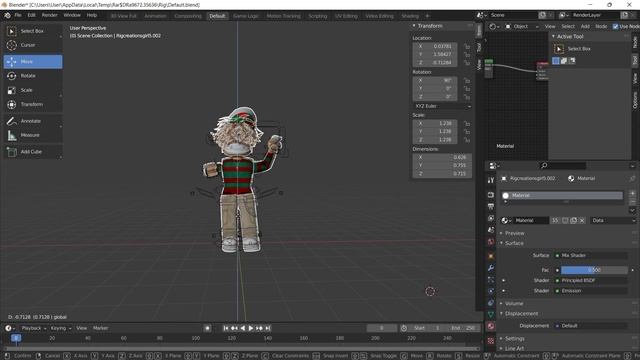Select the Select Box tool
Screen dimensions: 640x360
point(33,31)
